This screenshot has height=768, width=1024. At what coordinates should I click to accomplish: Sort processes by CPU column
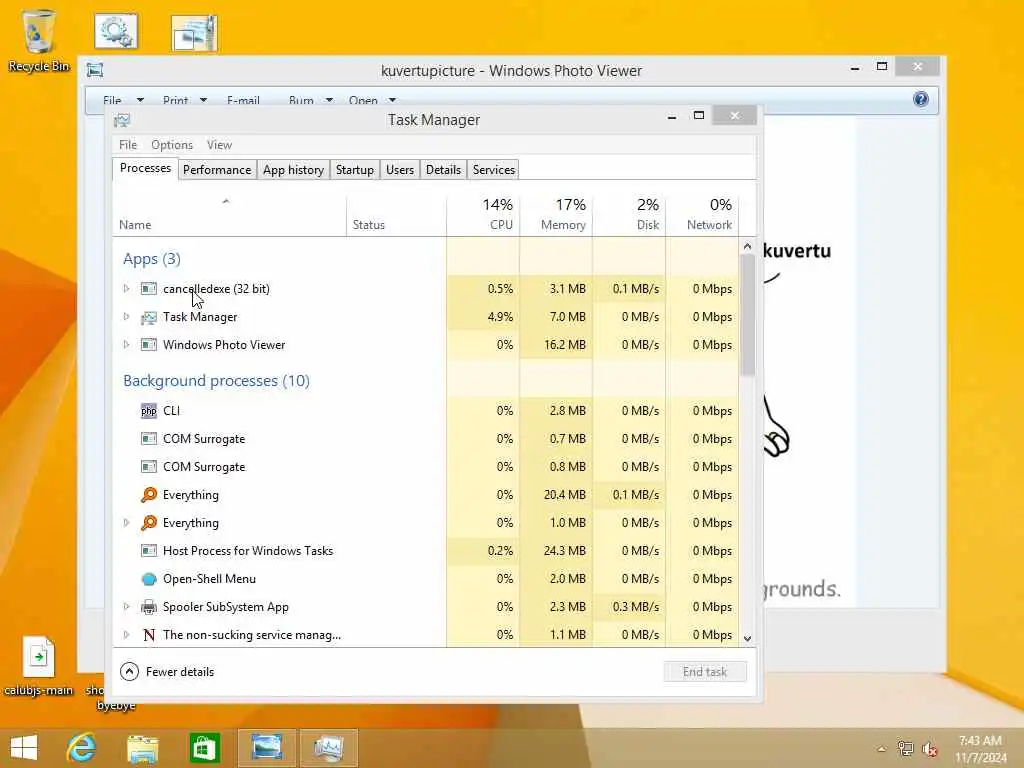[x=483, y=216]
